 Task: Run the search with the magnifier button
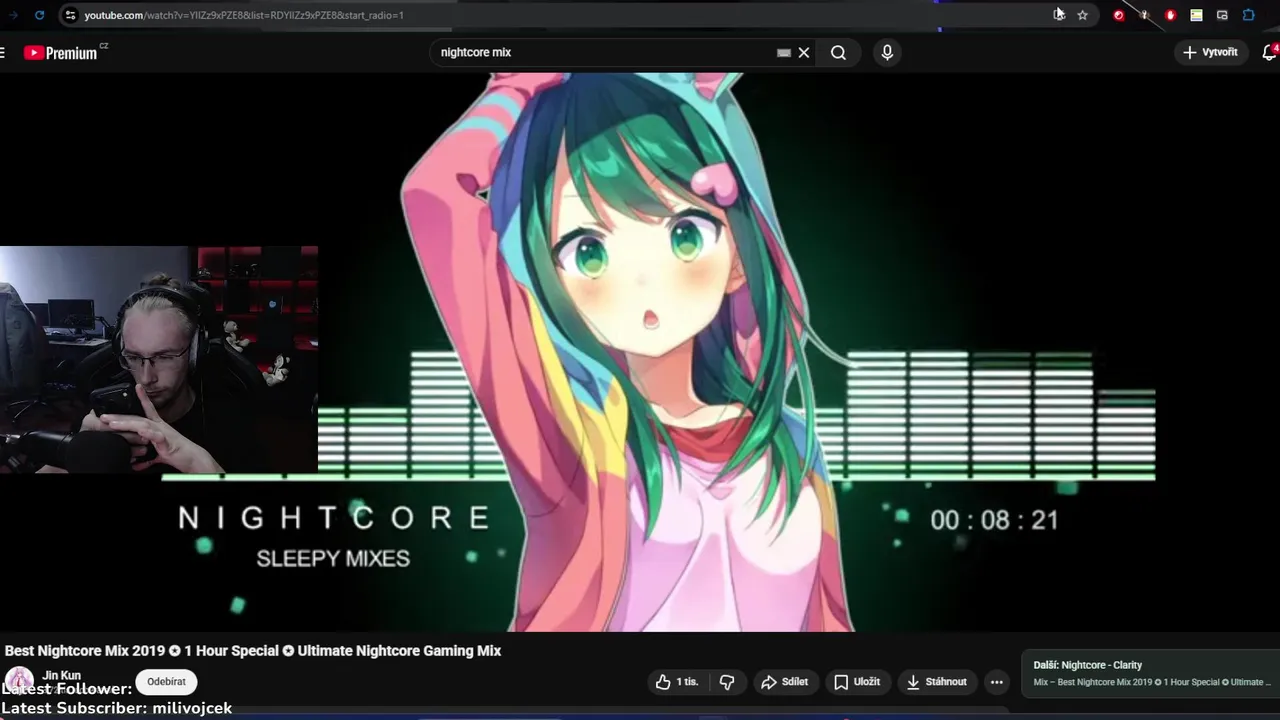coord(838,52)
